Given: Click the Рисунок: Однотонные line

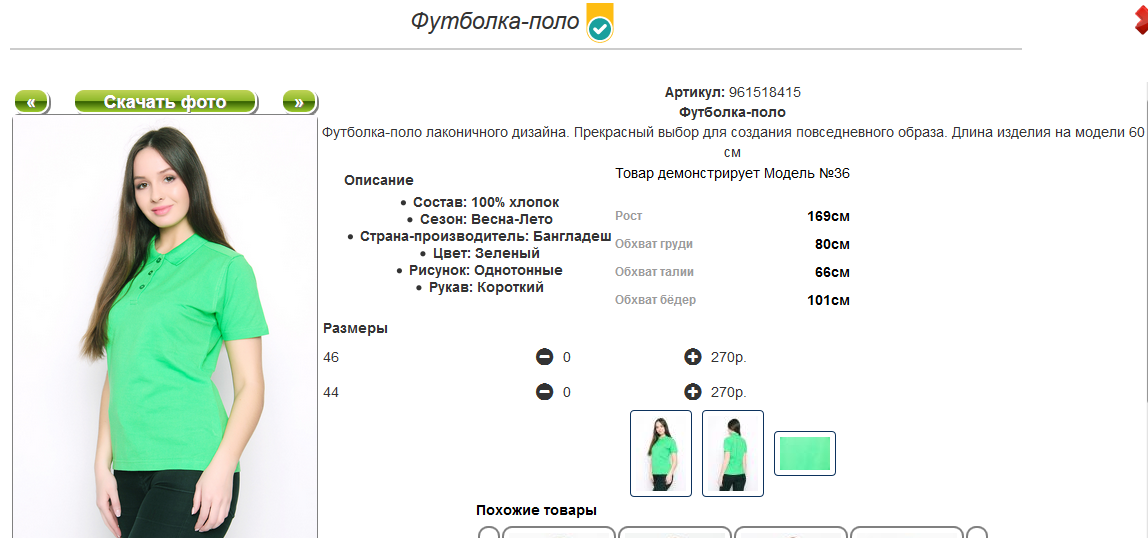Looking at the screenshot, I should pos(485,271).
